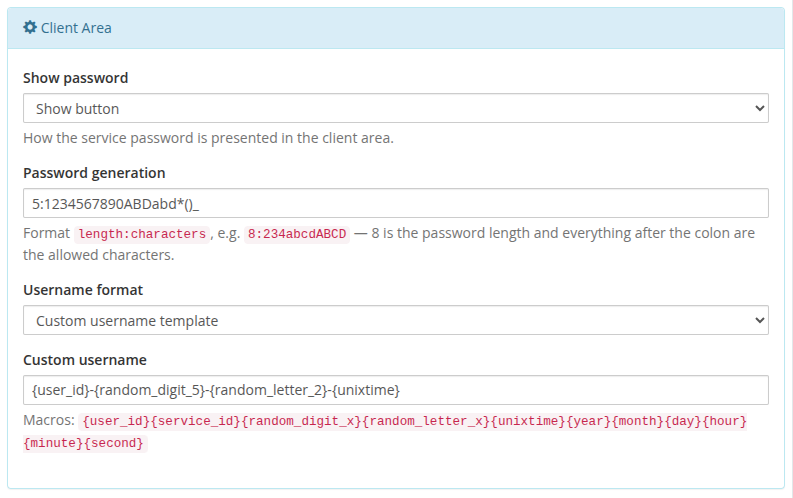Click the {service_id} macro tag
793x498 pixels.
[x=195, y=421]
